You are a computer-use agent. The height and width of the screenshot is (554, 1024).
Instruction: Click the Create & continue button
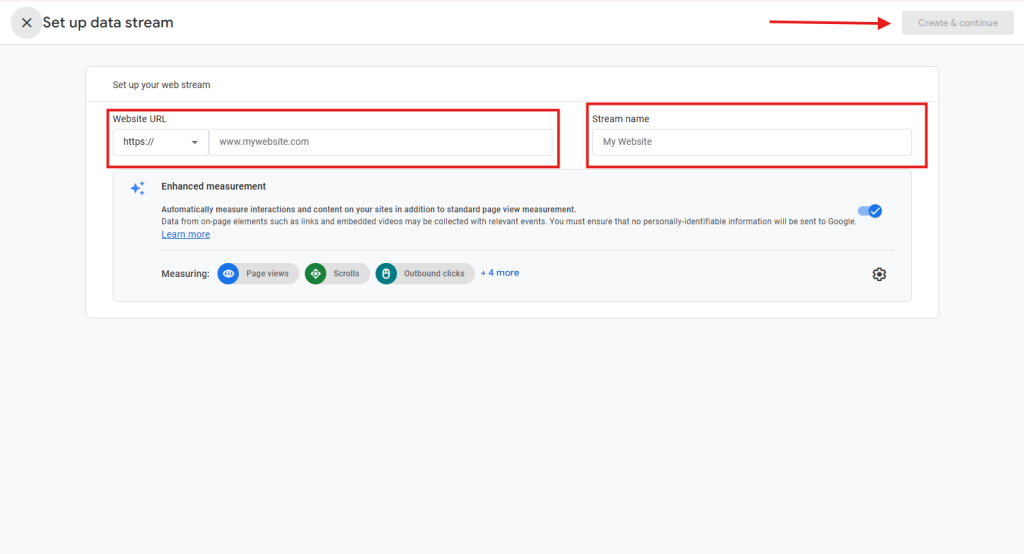tap(957, 23)
